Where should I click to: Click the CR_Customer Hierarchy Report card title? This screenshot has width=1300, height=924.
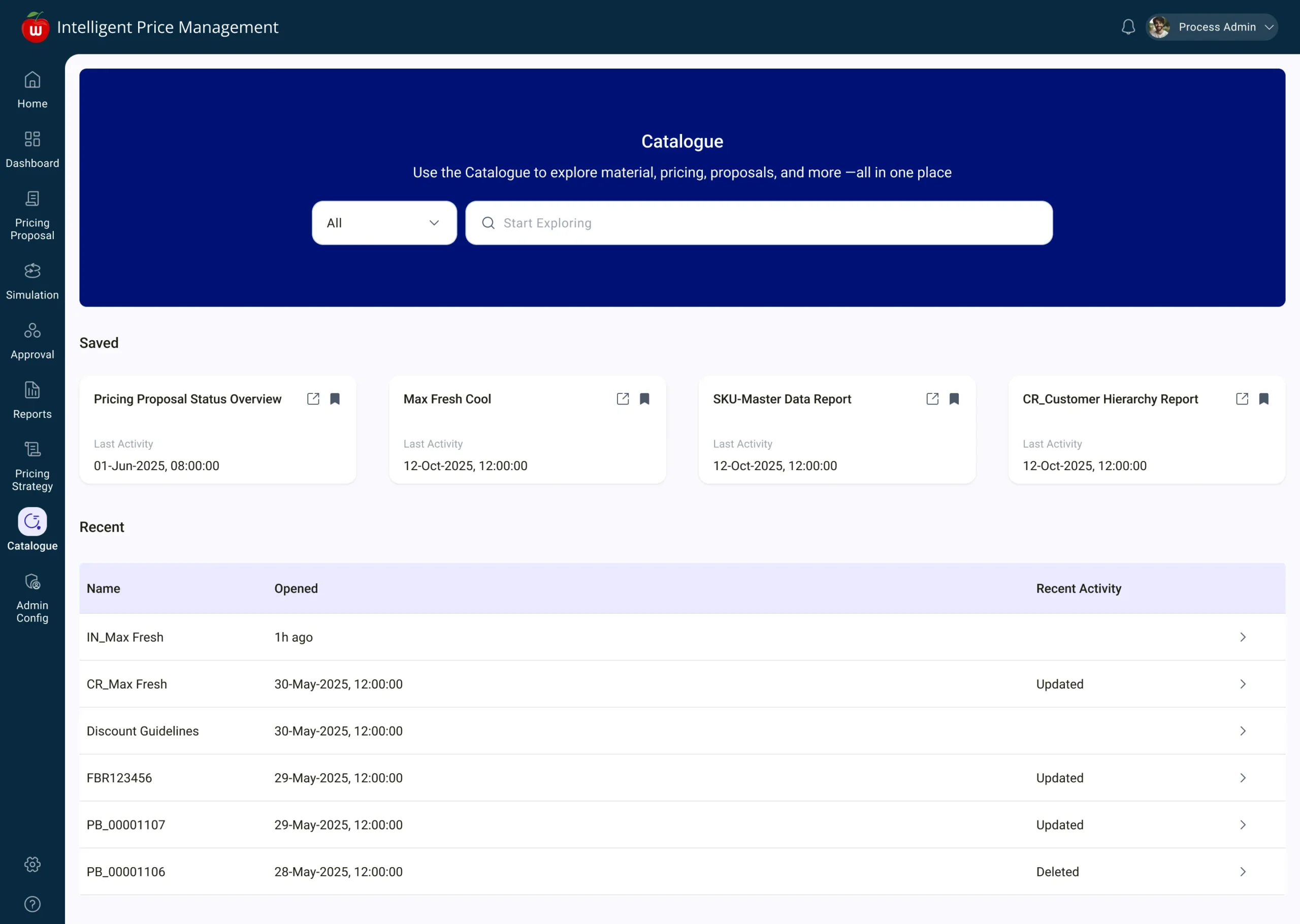pos(1110,399)
